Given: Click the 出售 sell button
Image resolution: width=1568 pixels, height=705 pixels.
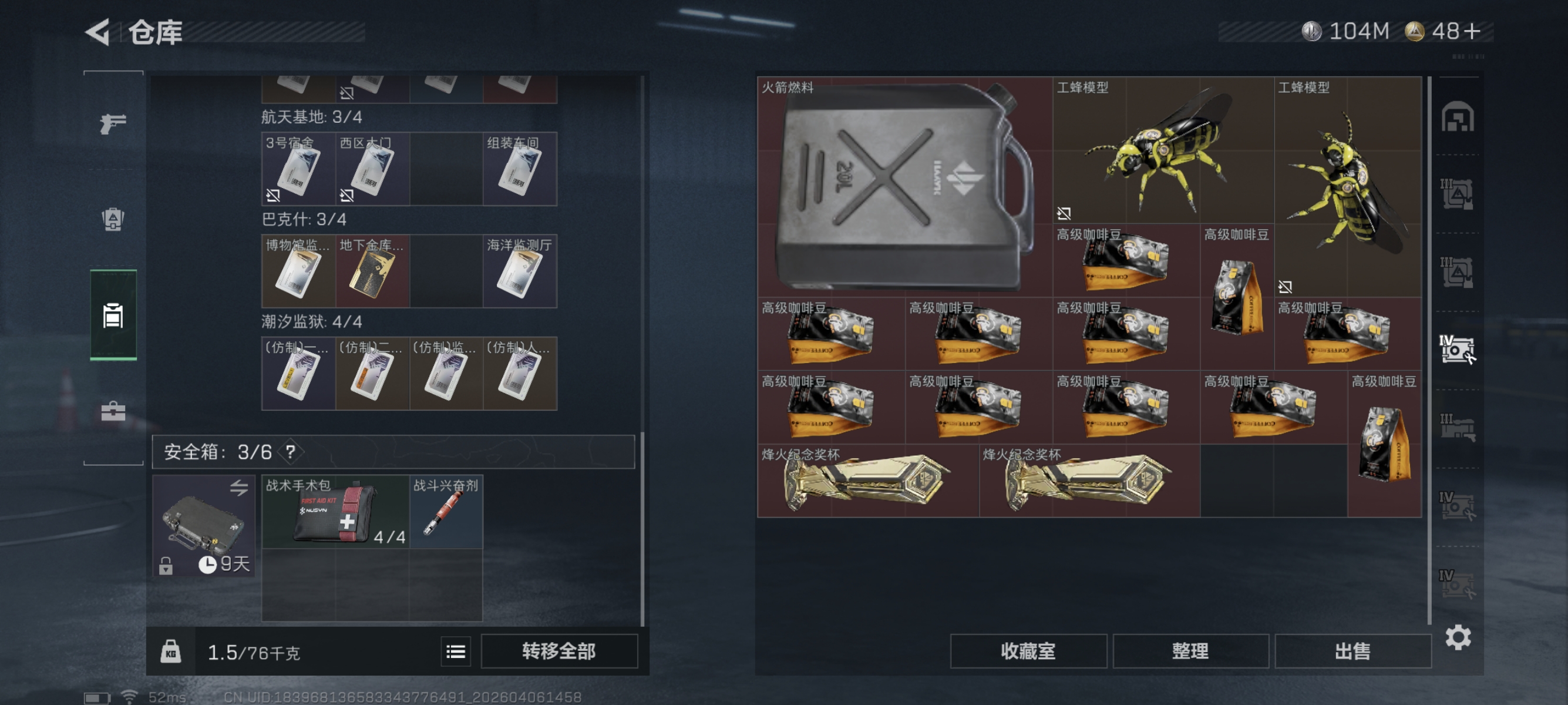Looking at the screenshot, I should click(x=1352, y=651).
